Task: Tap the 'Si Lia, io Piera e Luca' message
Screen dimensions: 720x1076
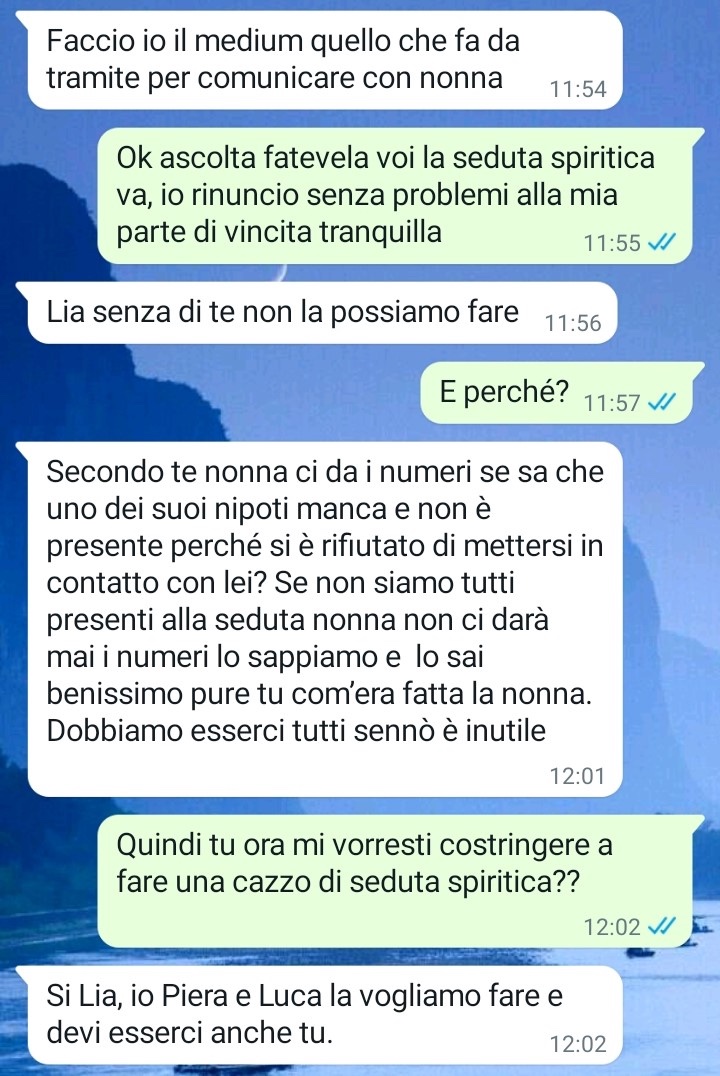Action: (325, 1015)
